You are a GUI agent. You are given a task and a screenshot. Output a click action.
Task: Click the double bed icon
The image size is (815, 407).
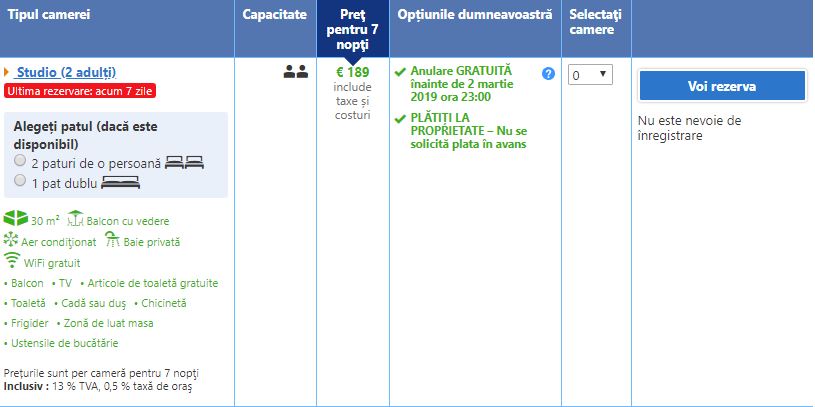pyautogui.click(x=120, y=181)
